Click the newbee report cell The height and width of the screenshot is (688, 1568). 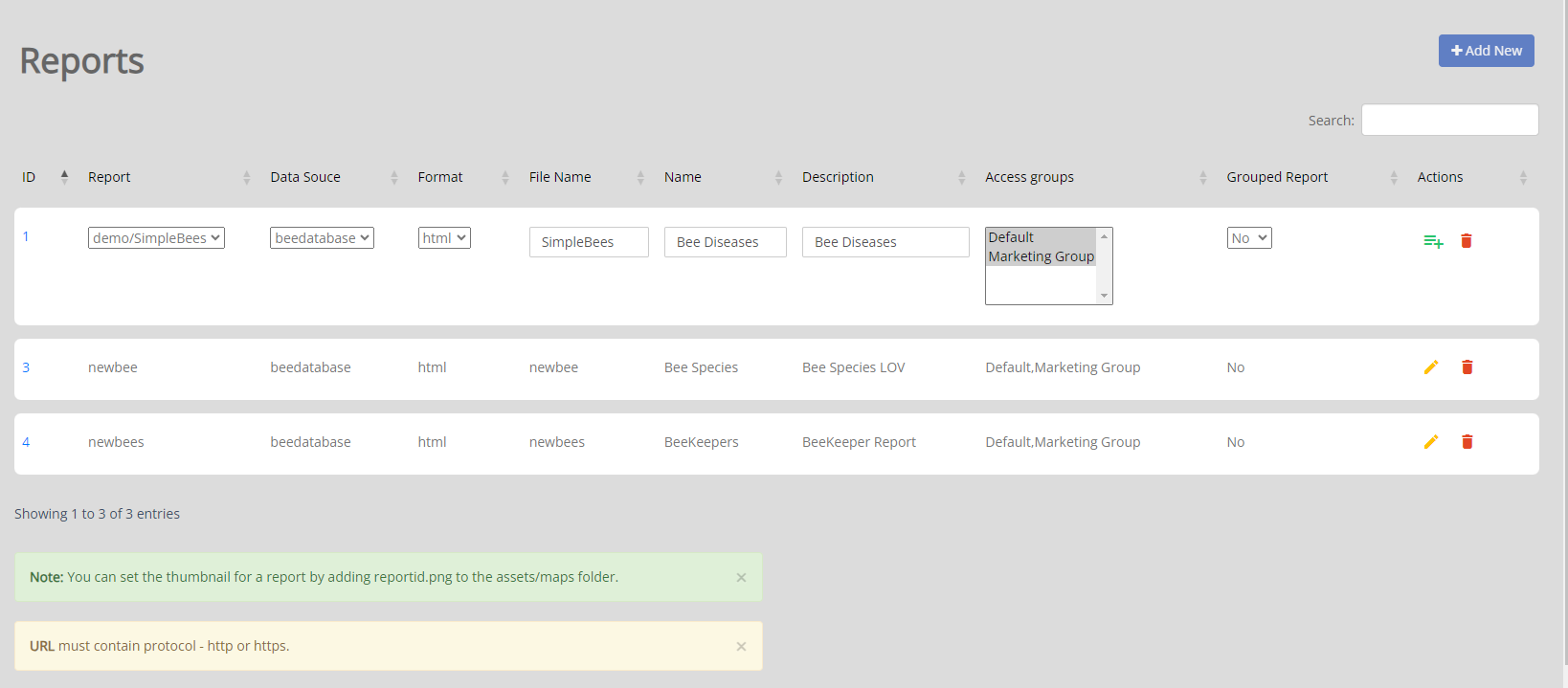[x=113, y=367]
